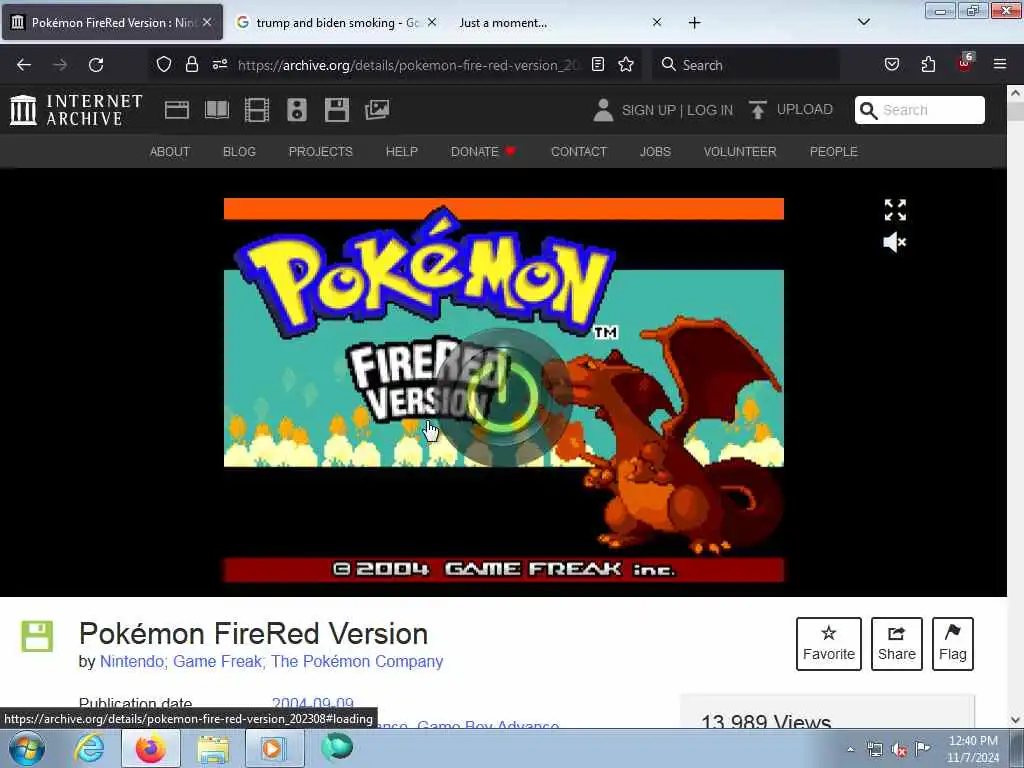Open the Pocket save icon
Screen dimensions: 1024x768
892,64
